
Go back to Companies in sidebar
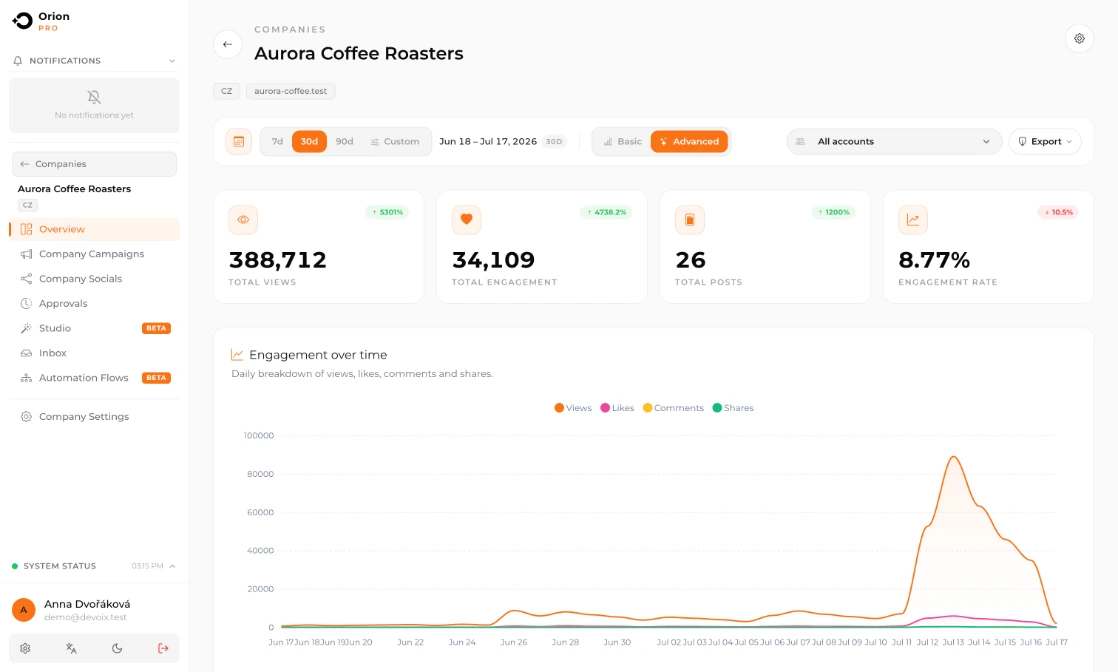[94, 164]
